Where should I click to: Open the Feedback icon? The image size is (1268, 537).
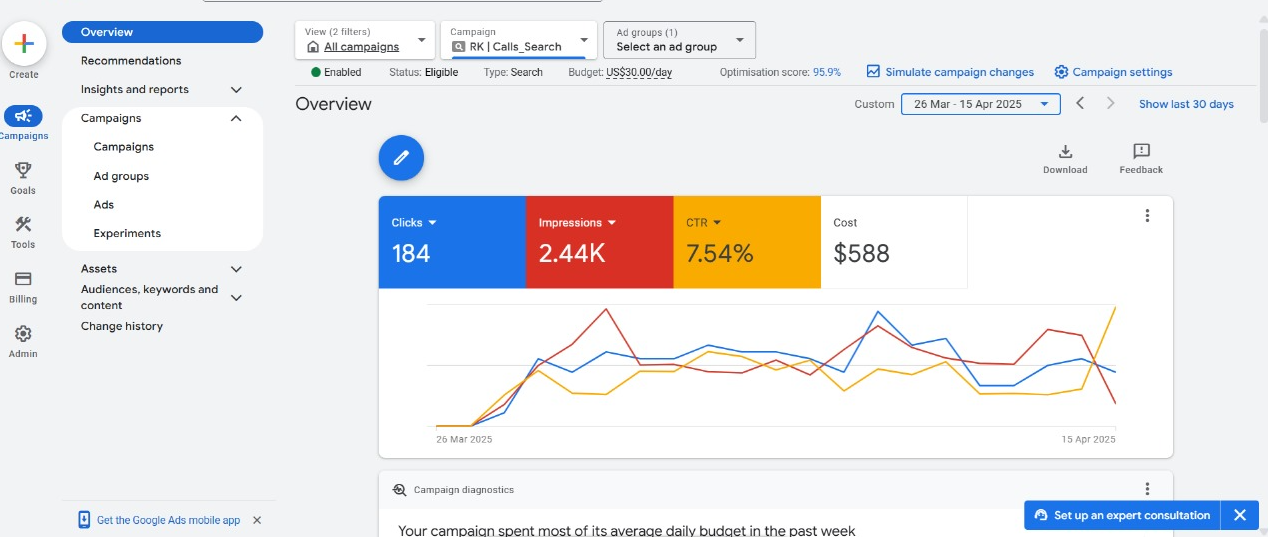pyautogui.click(x=1141, y=152)
